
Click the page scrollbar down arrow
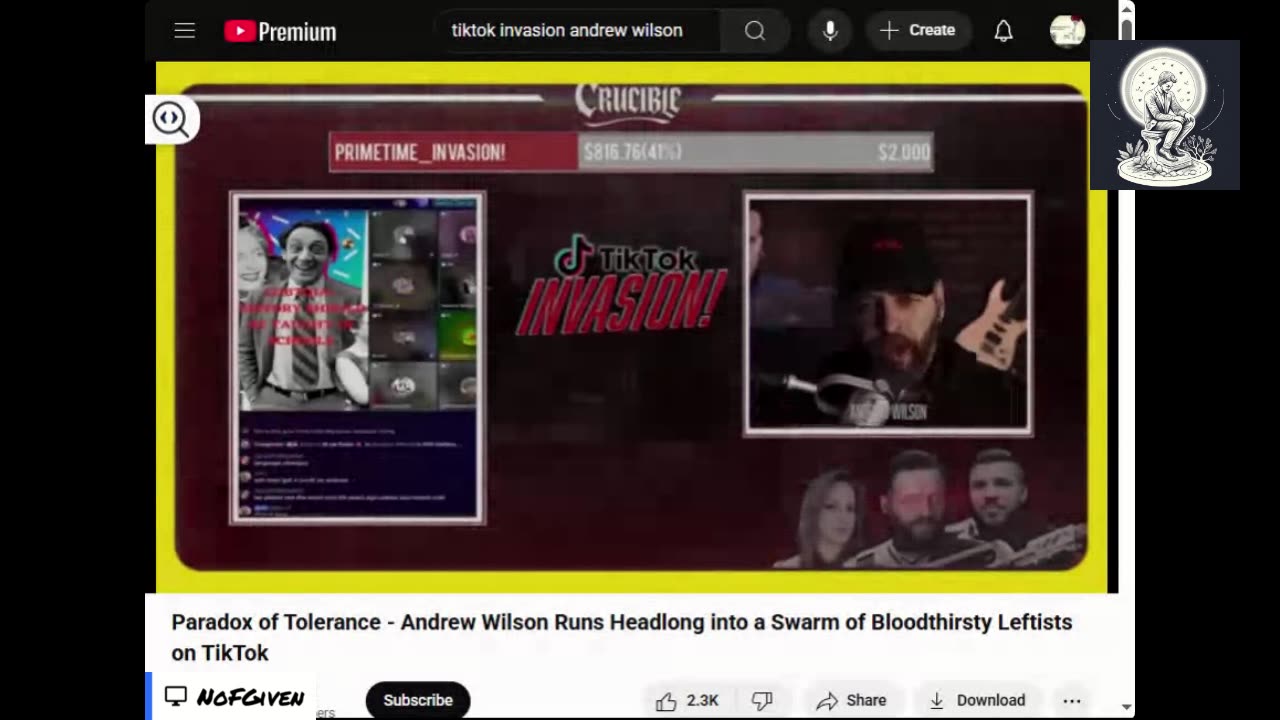1127,707
